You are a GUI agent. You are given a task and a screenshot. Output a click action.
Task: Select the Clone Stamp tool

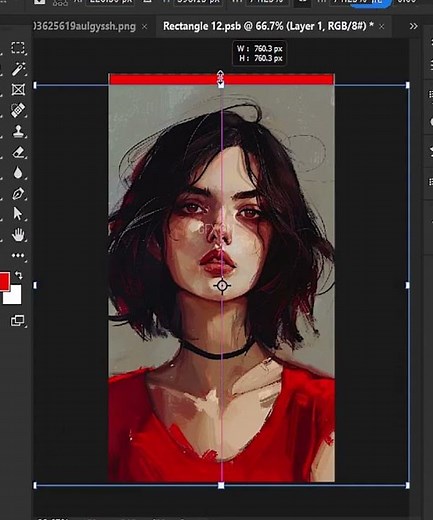click(x=18, y=131)
